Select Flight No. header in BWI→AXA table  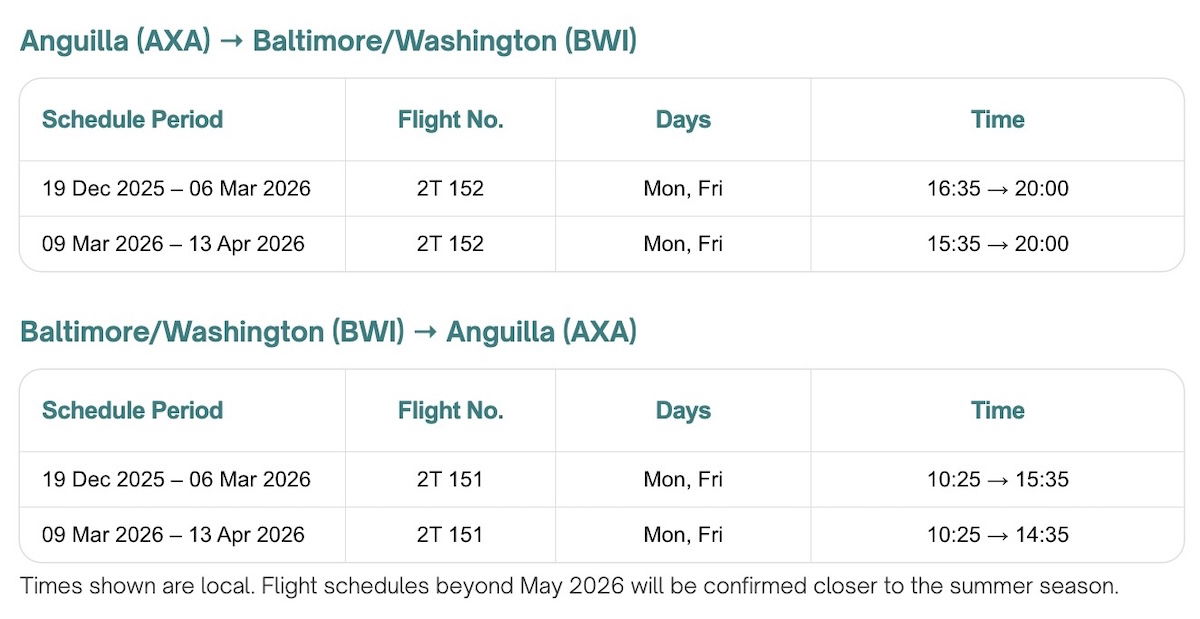[x=450, y=411]
